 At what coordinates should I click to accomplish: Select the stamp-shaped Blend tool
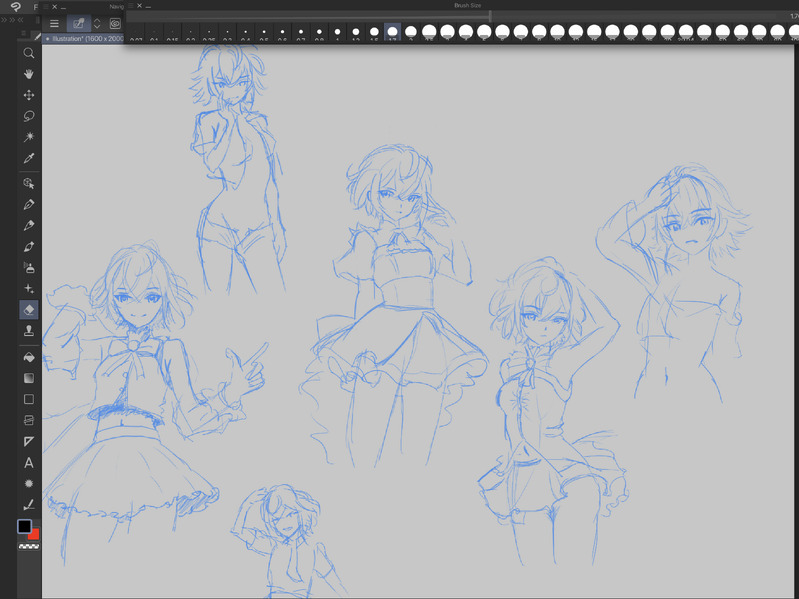pyautogui.click(x=29, y=331)
